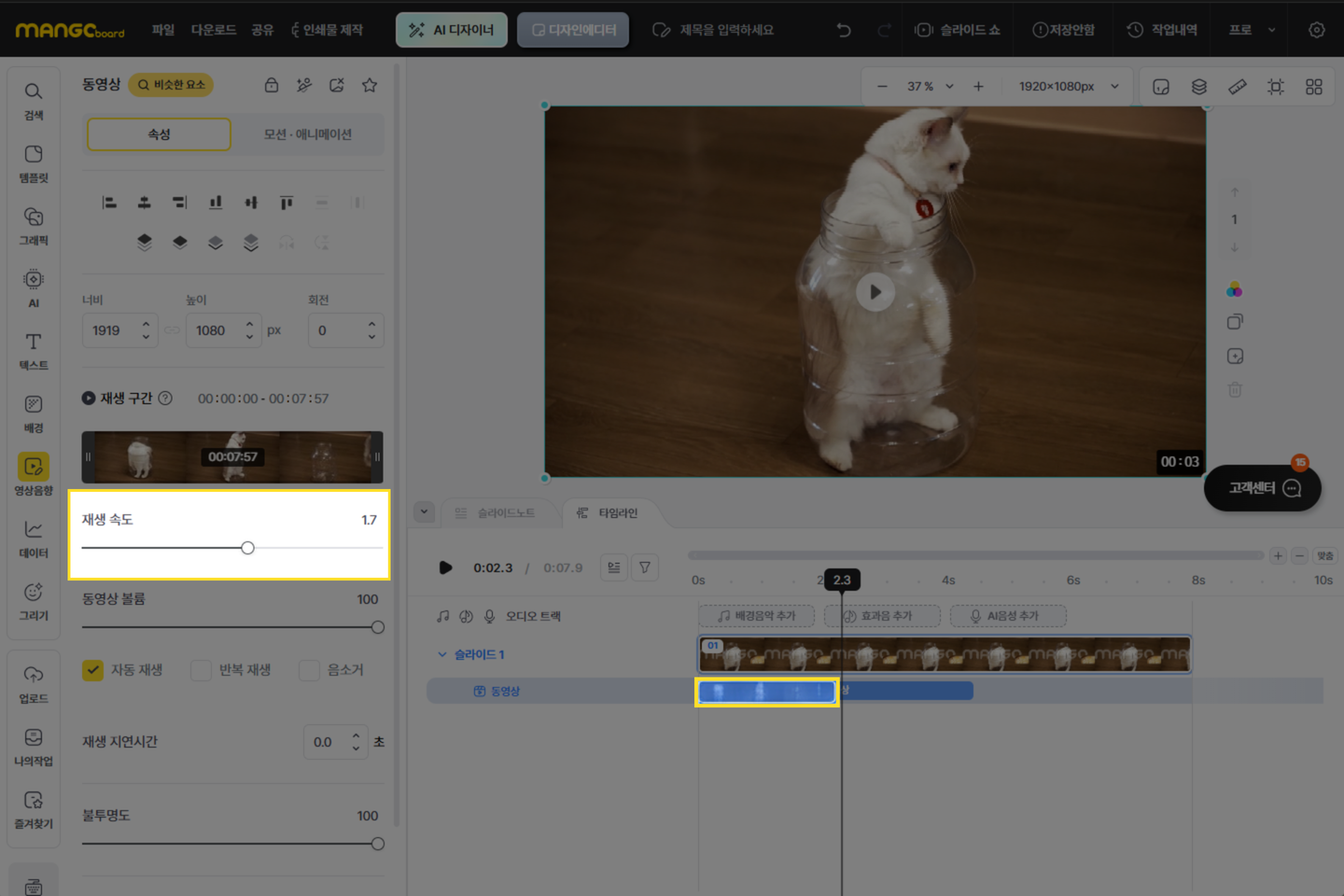Click the undo arrow in top bar
This screenshot has width=1344, height=896.
pos(844,30)
